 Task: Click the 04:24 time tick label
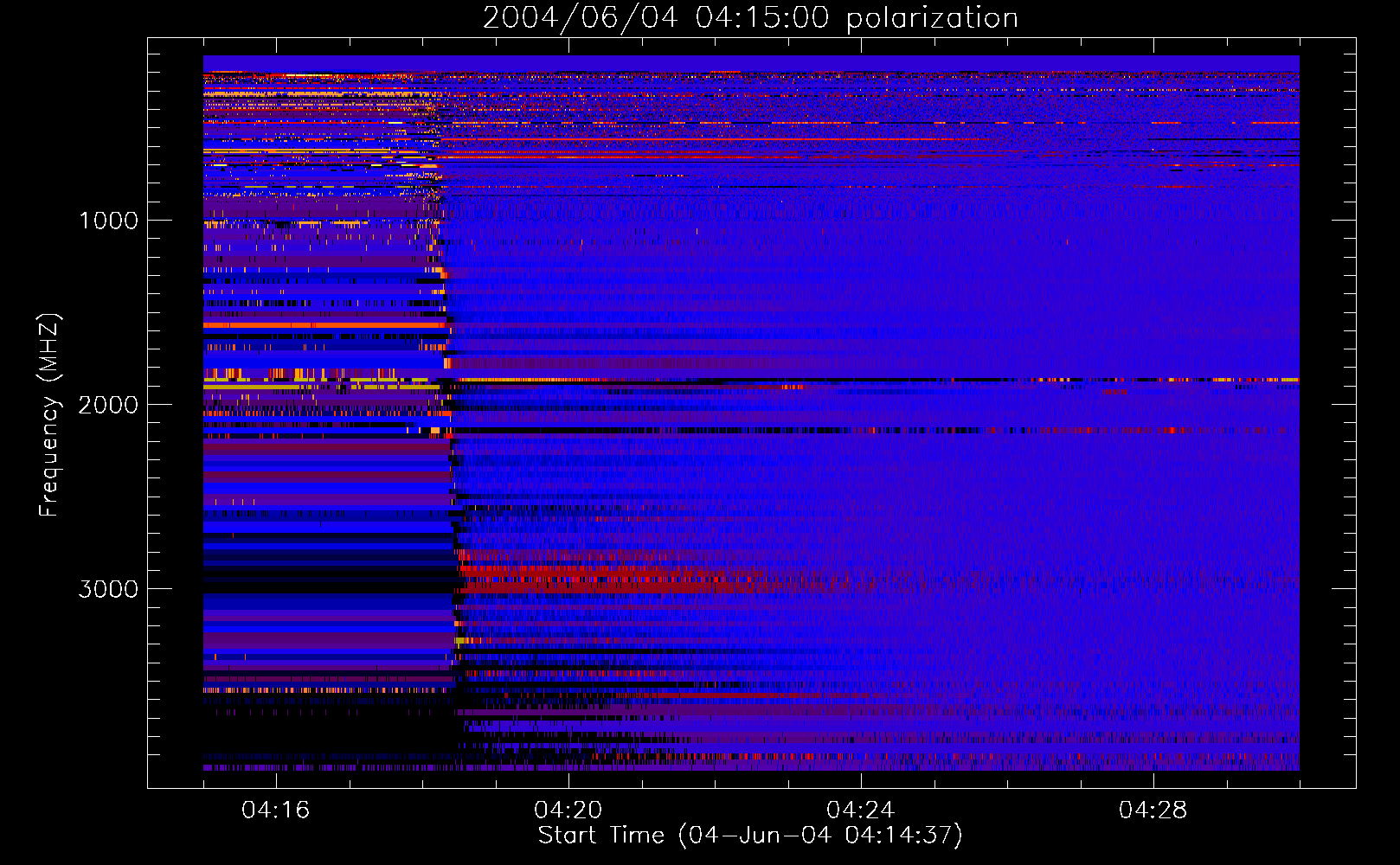tap(860, 811)
